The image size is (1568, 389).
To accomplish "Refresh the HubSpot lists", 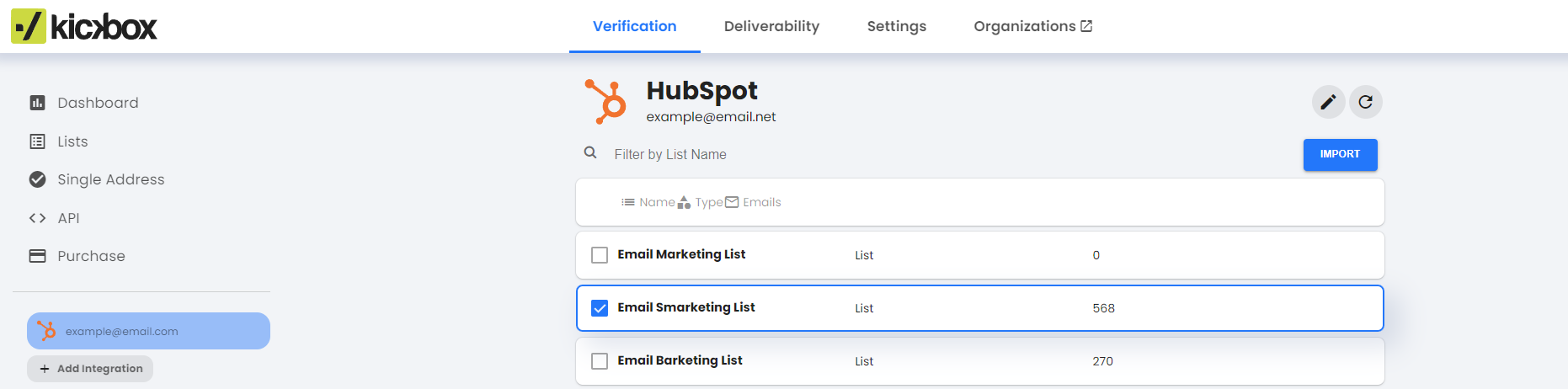I will tap(1365, 102).
